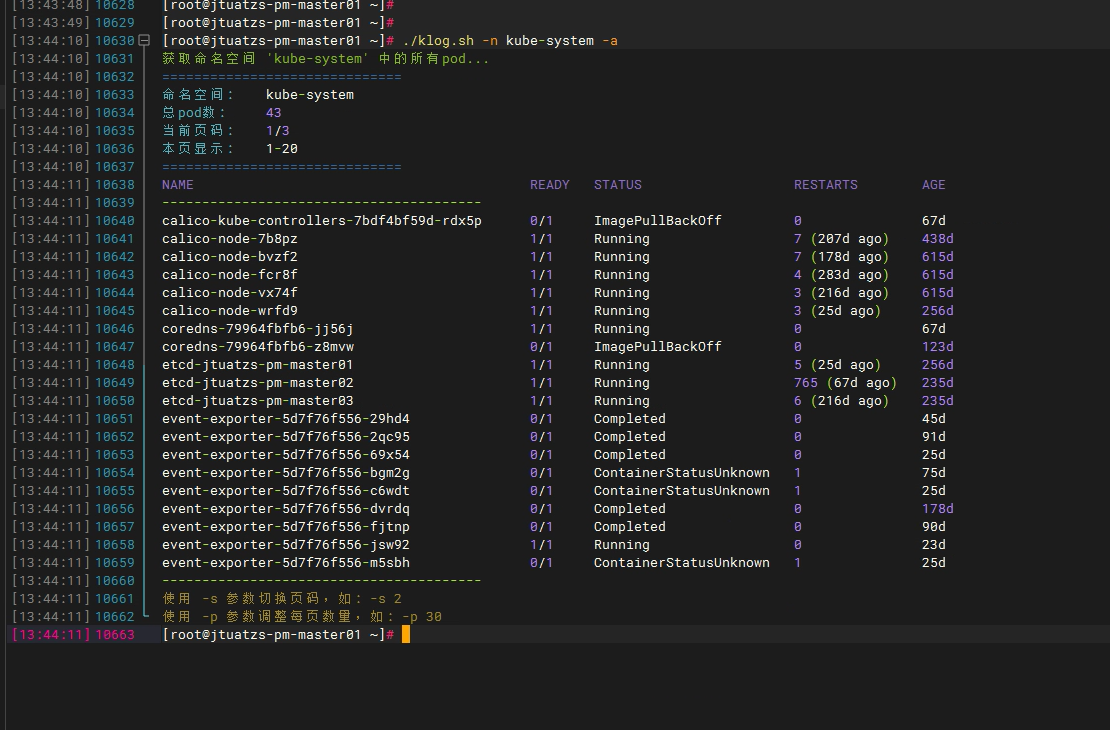Click the '-p 30' page size hint line
The image size is (1110, 730).
pyautogui.click(x=302, y=617)
